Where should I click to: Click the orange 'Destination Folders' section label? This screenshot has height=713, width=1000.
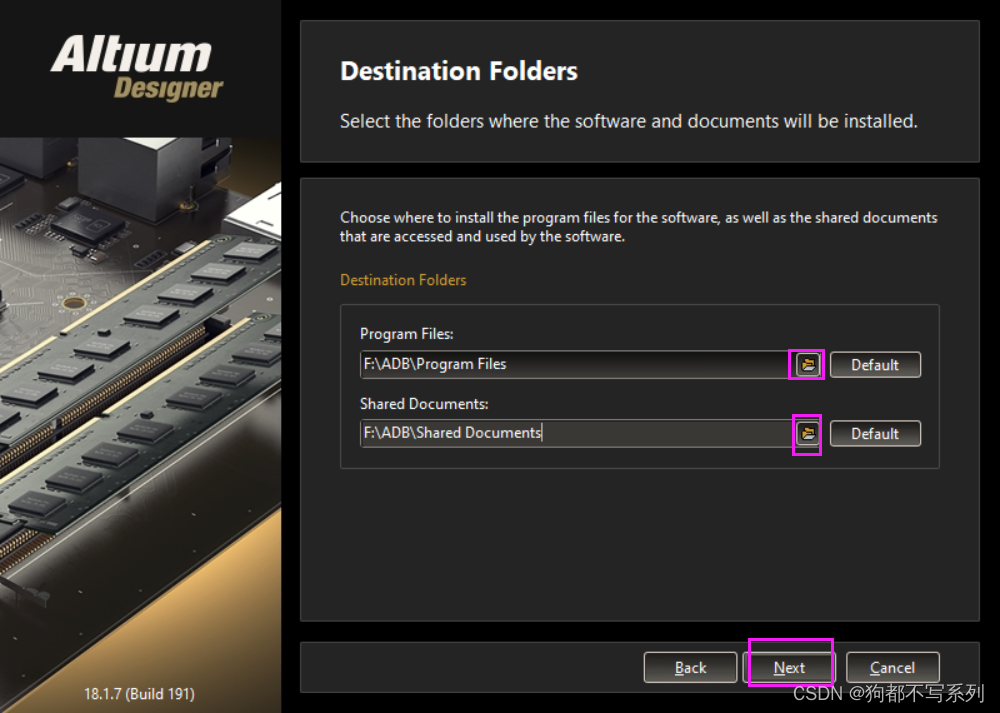403,280
